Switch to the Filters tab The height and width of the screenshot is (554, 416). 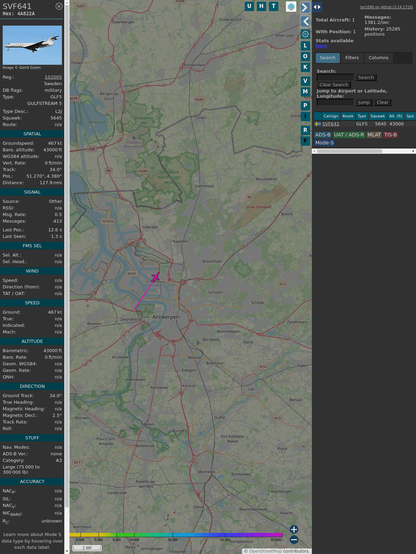tap(352, 58)
